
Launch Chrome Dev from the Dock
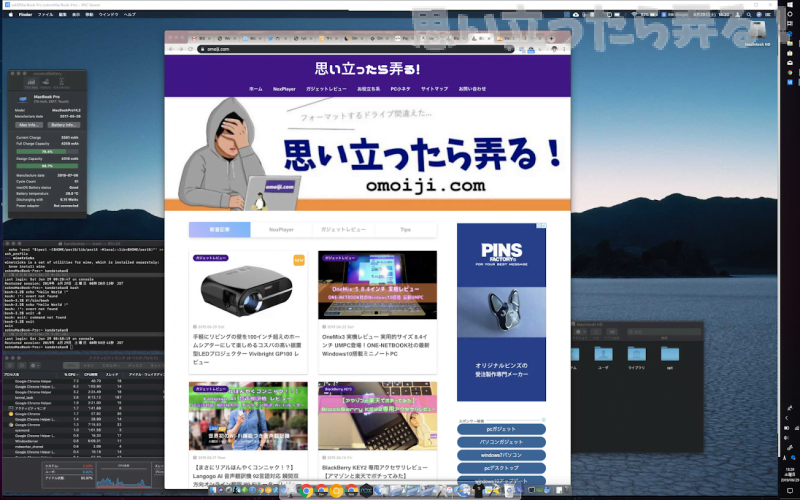click(321, 491)
